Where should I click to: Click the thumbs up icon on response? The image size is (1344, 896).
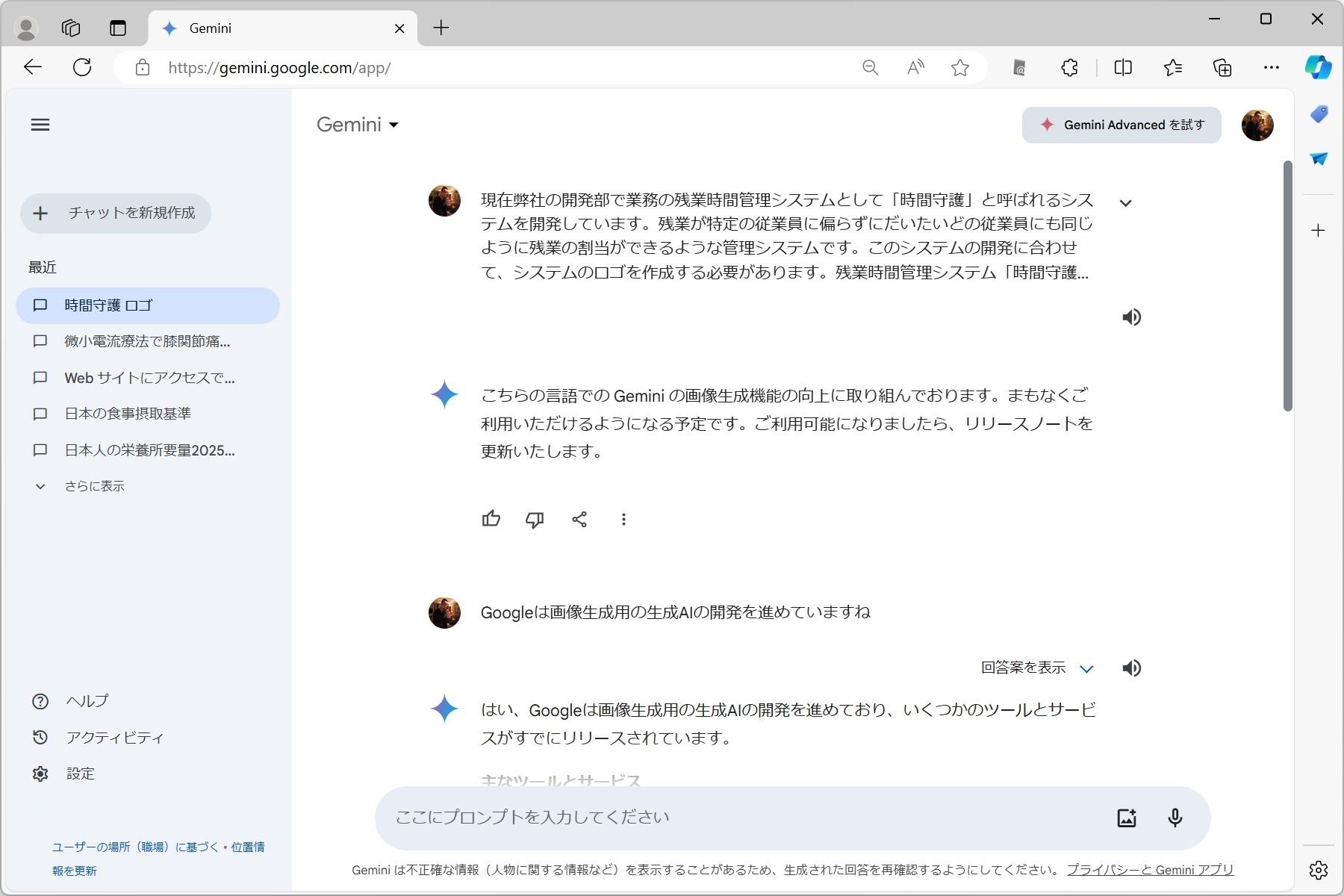[491, 519]
